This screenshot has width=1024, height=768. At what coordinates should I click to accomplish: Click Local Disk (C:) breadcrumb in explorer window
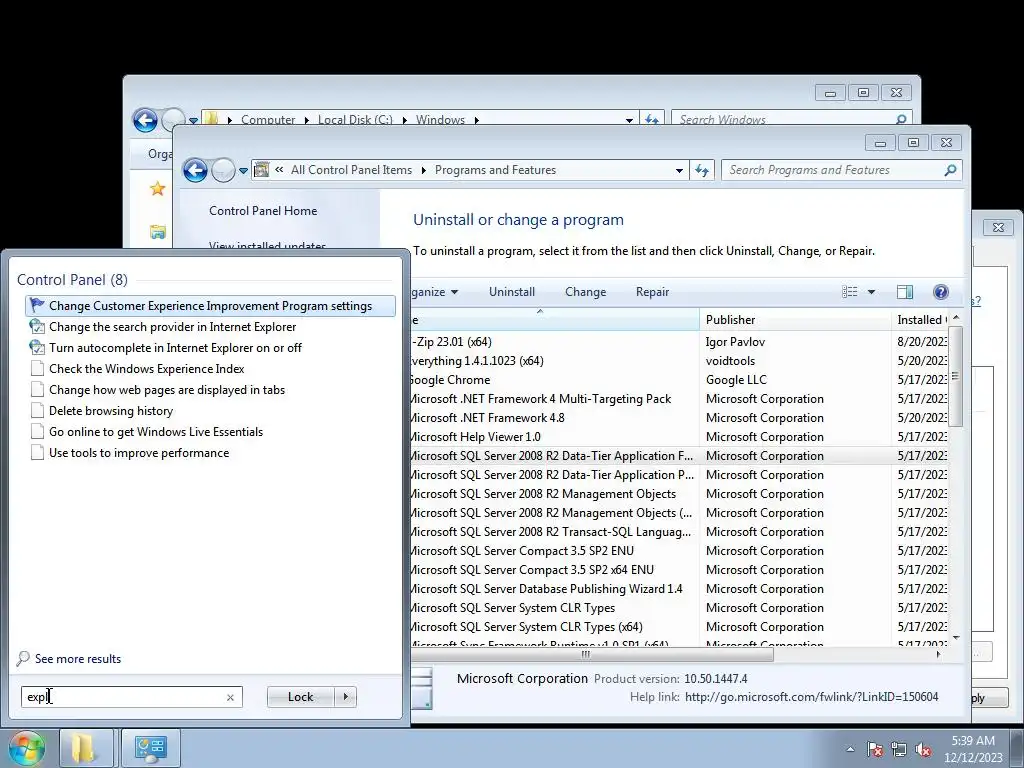pyautogui.click(x=355, y=120)
